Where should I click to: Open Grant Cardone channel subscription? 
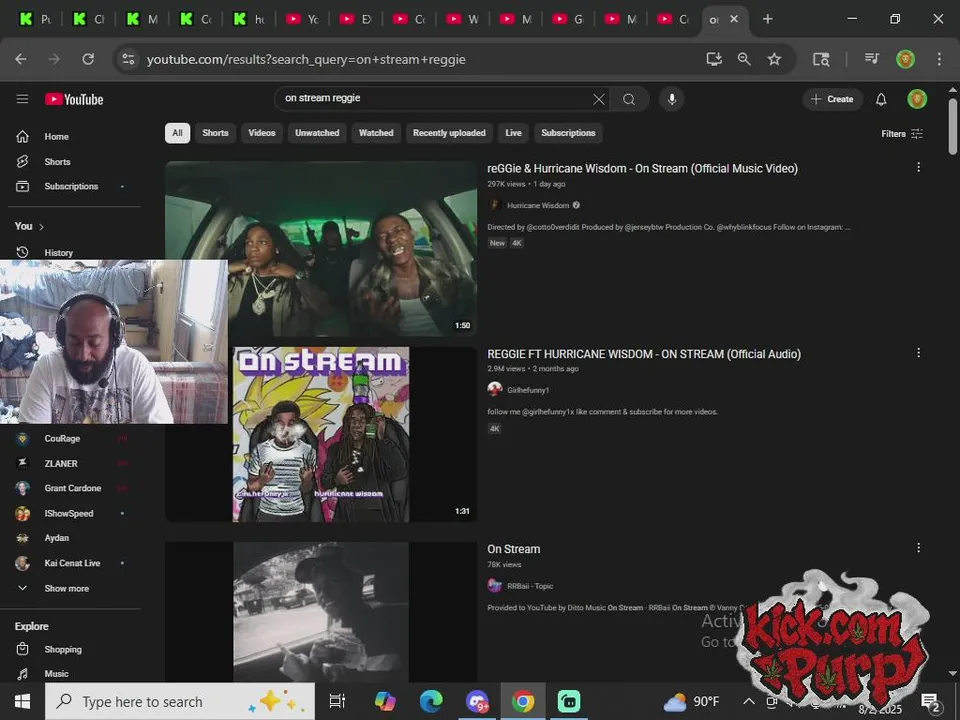(x=75, y=488)
